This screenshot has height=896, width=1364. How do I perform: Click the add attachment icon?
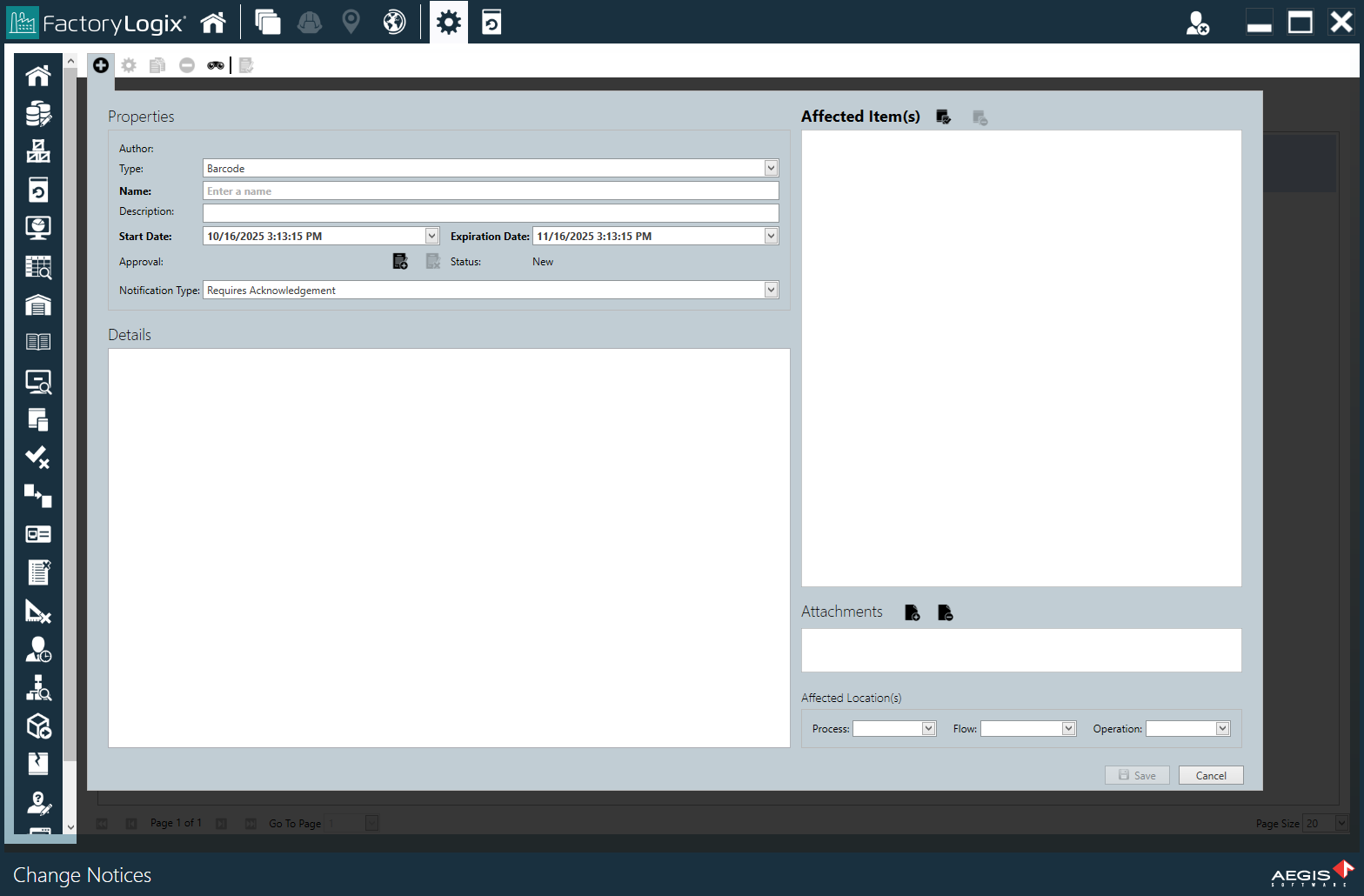point(912,612)
